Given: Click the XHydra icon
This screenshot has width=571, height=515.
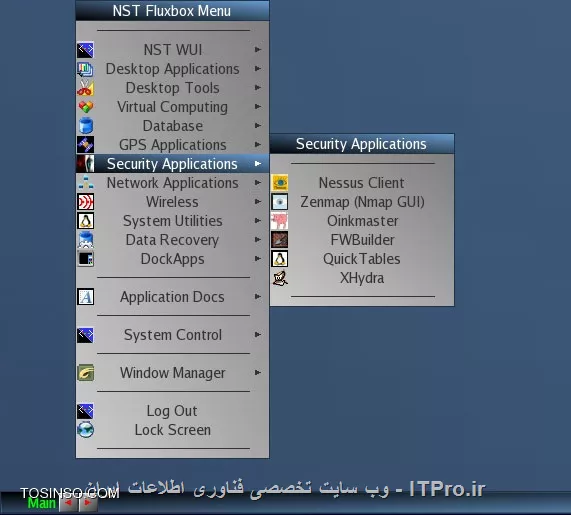Looking at the screenshot, I should tap(280, 278).
